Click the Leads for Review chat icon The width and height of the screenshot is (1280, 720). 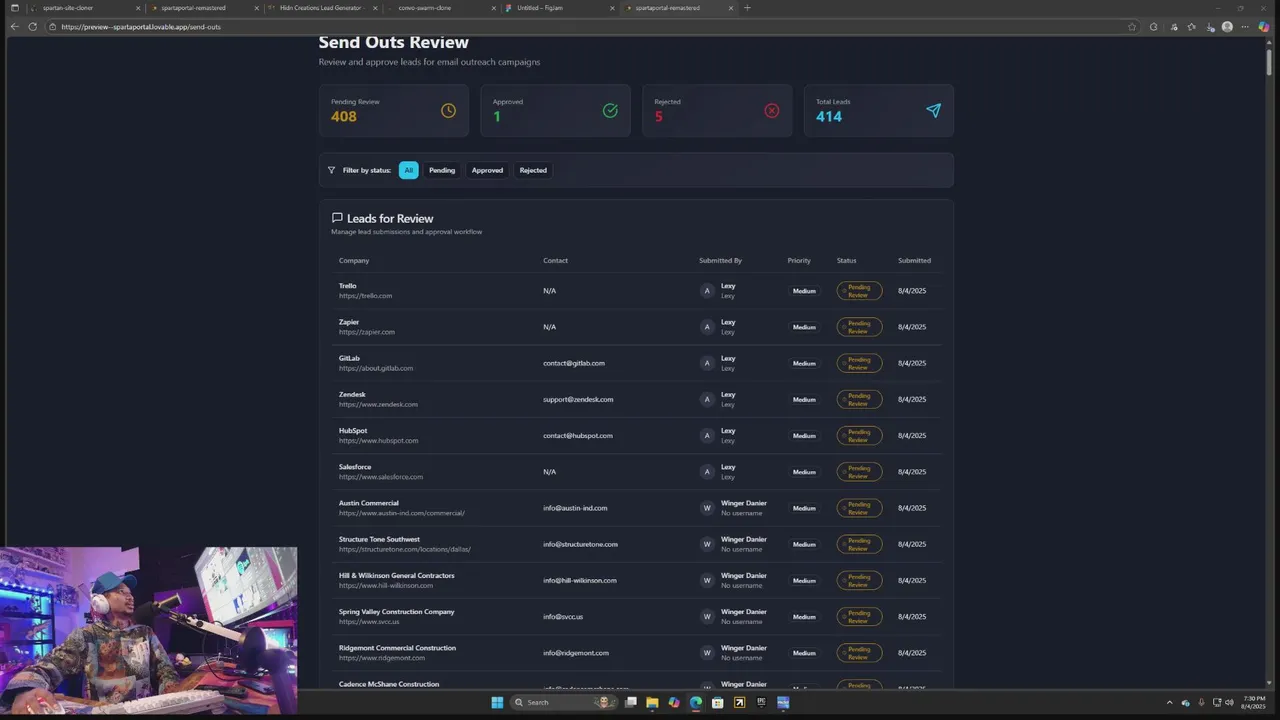[337, 218]
